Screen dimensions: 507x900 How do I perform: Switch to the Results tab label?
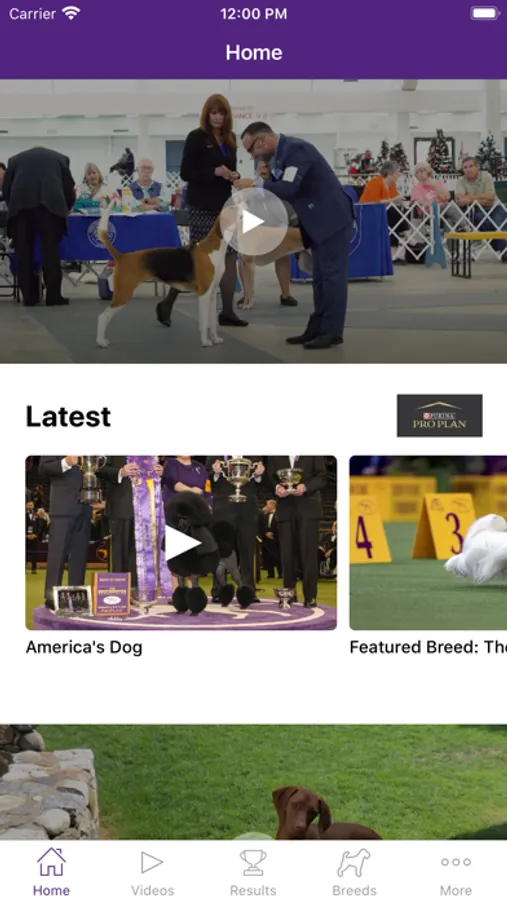pos(253,890)
